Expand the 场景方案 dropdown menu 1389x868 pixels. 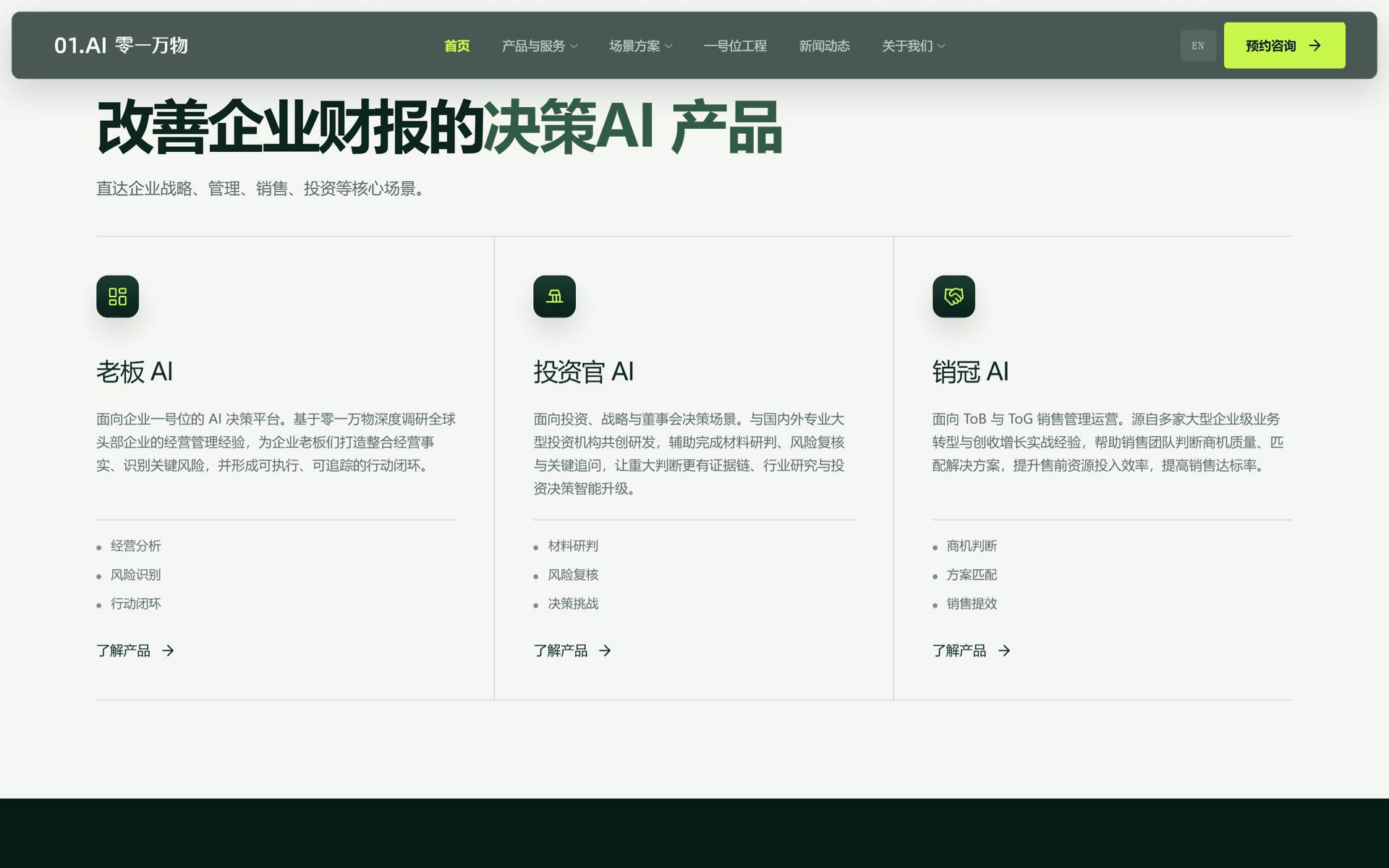[x=641, y=46]
